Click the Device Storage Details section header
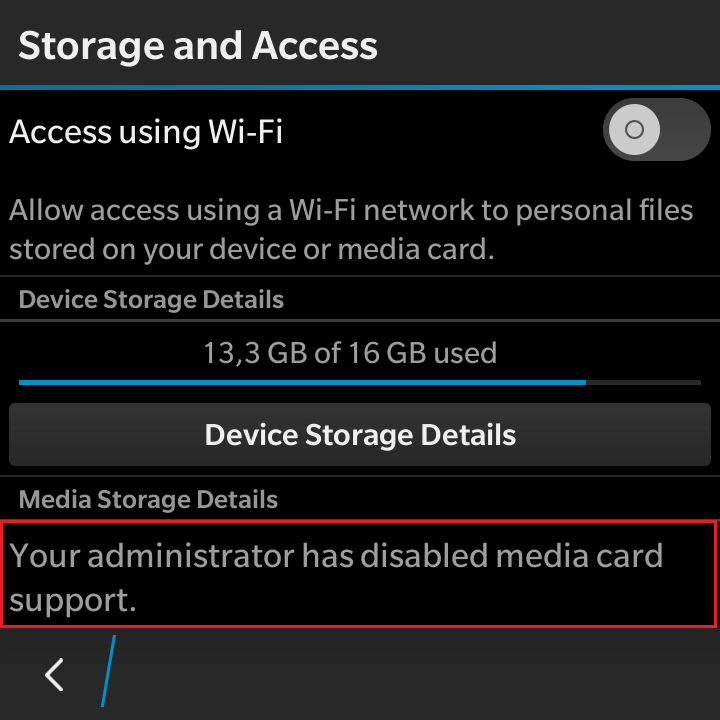Screen dimensions: 720x720 pyautogui.click(x=151, y=299)
